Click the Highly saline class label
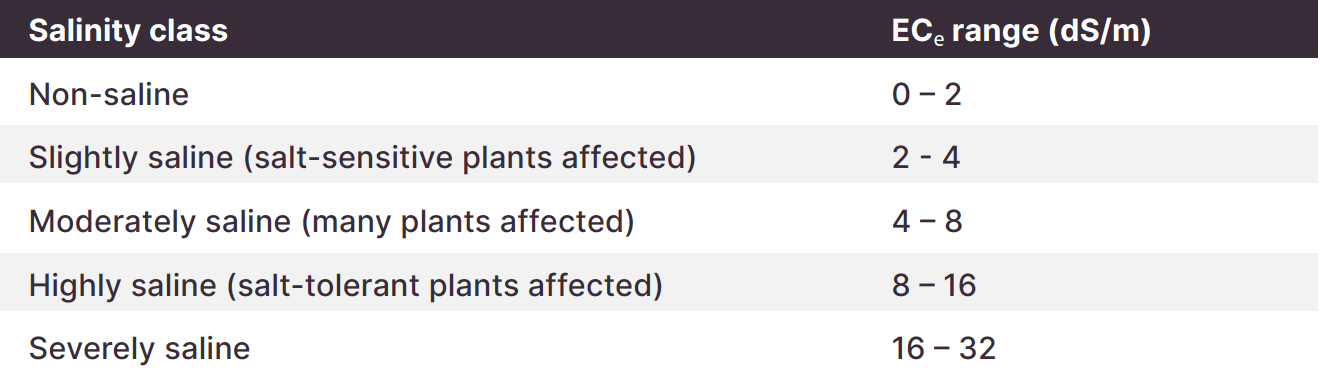The image size is (1320, 386). point(124,286)
